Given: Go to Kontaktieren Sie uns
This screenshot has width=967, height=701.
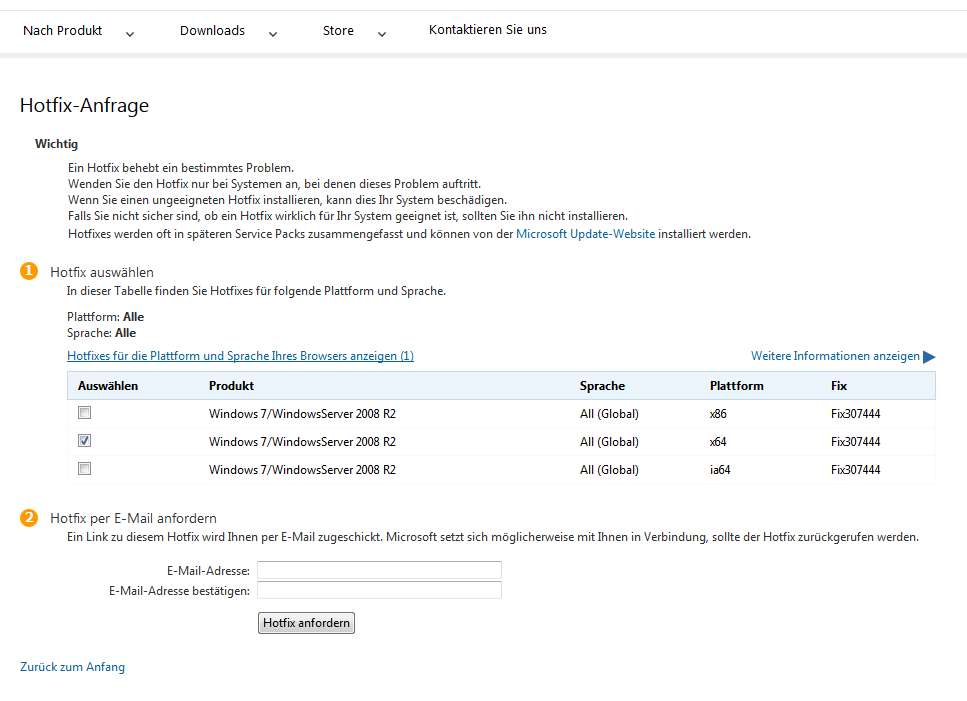Looking at the screenshot, I should tap(487, 30).
